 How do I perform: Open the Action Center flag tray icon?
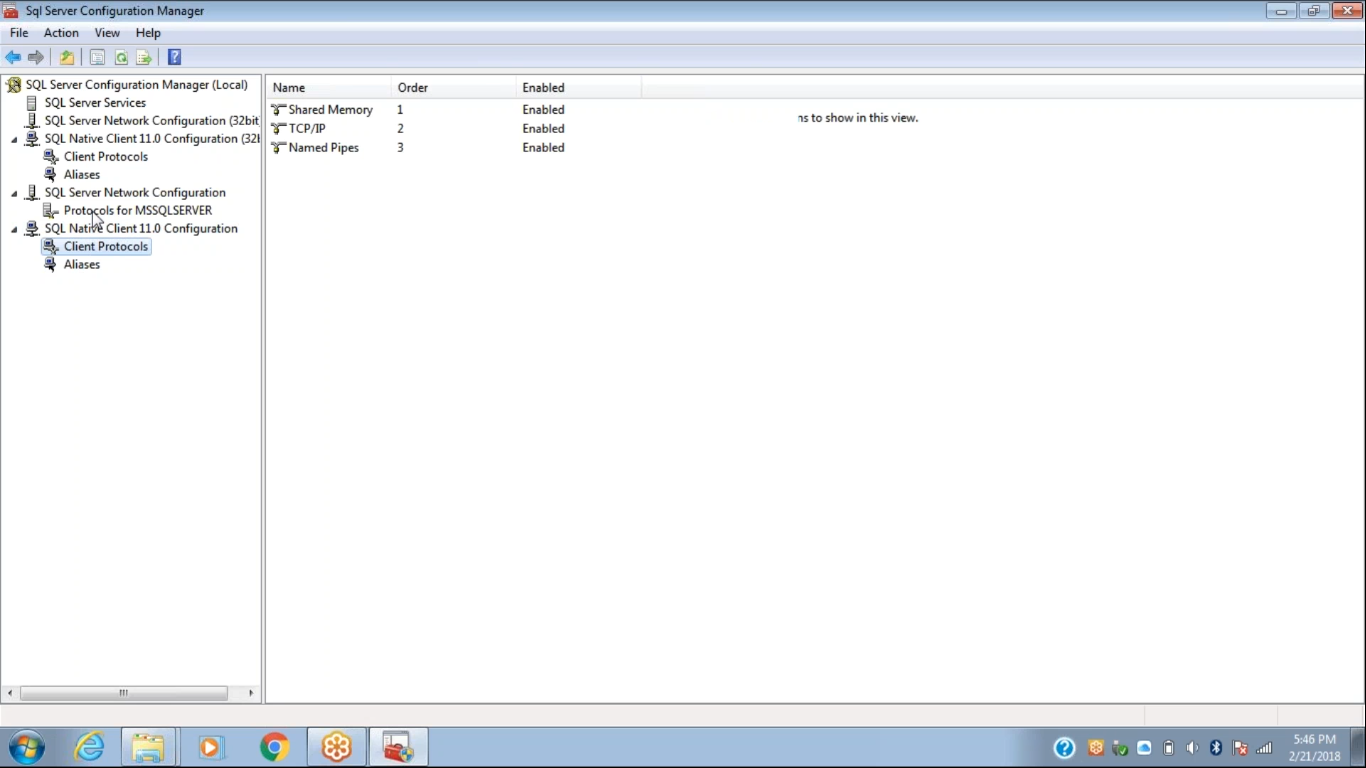pyautogui.click(x=1240, y=748)
